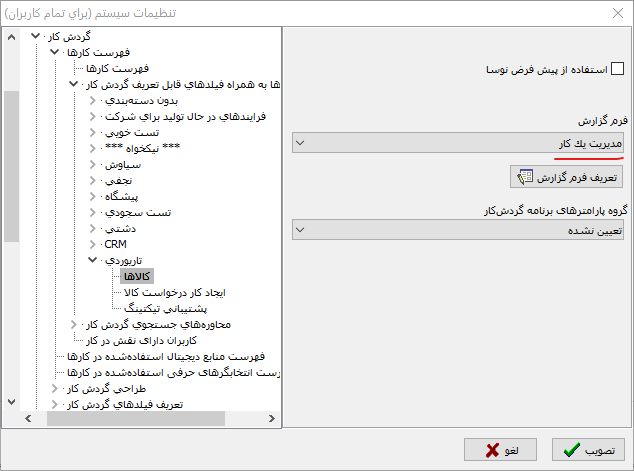
Task: Collapse the root گردش کار node
Action: 36,36
